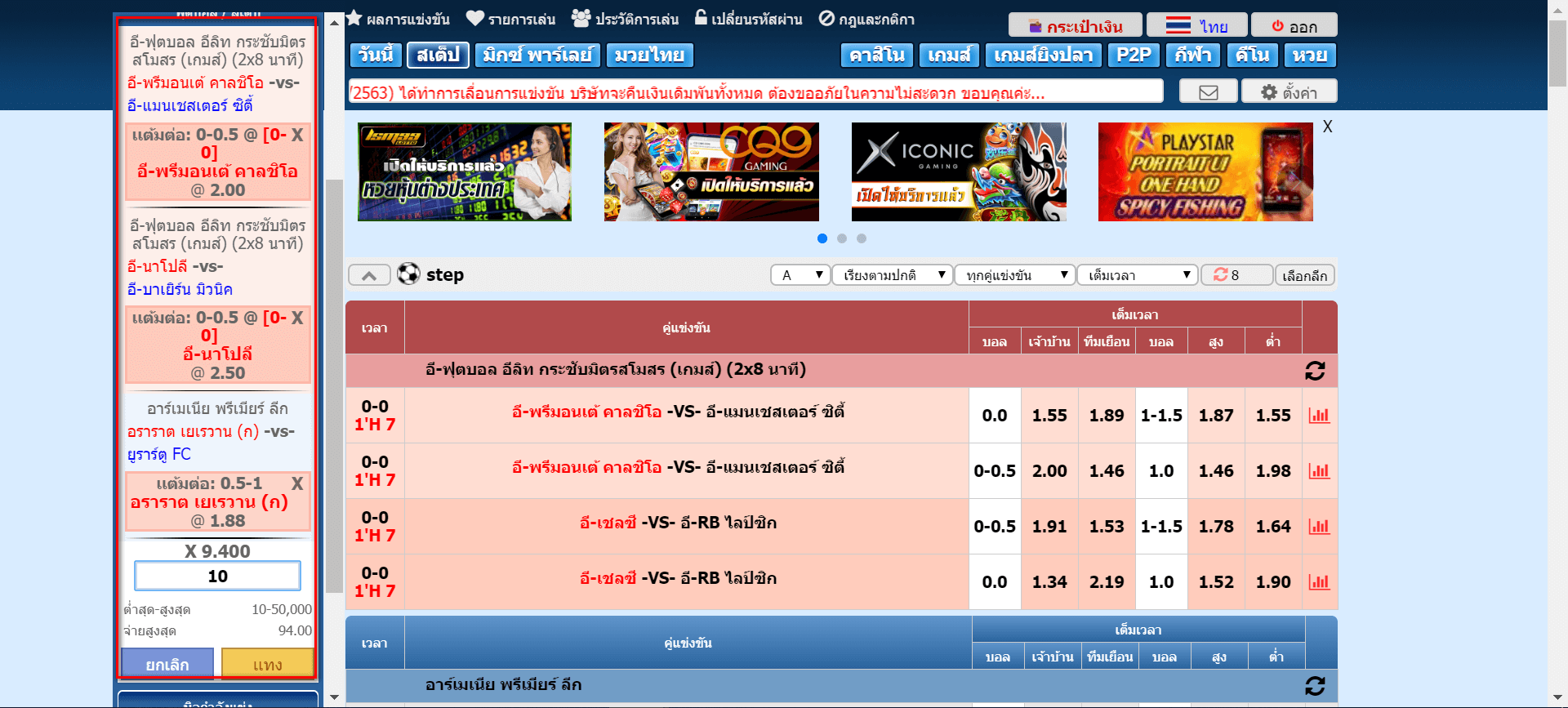Open stats chart for first match row
The image size is (1568, 708).
tap(1319, 416)
